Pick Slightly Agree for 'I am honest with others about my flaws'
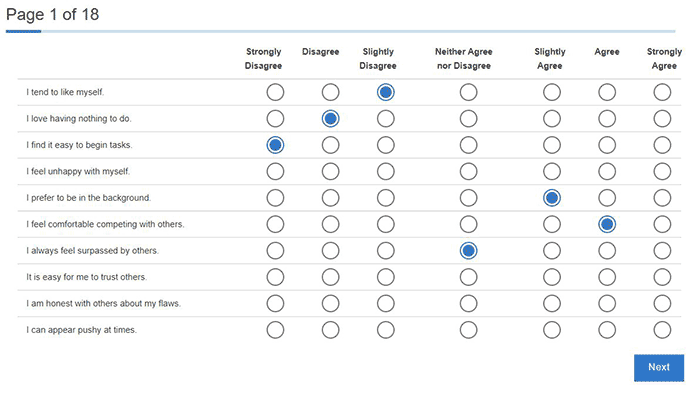This screenshot has width=700, height=395. tap(552, 304)
